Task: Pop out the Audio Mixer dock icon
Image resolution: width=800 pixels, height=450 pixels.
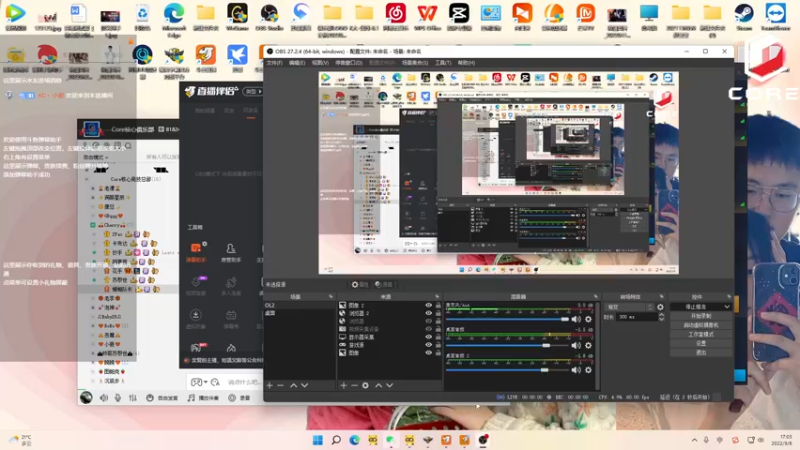Action: (x=595, y=296)
